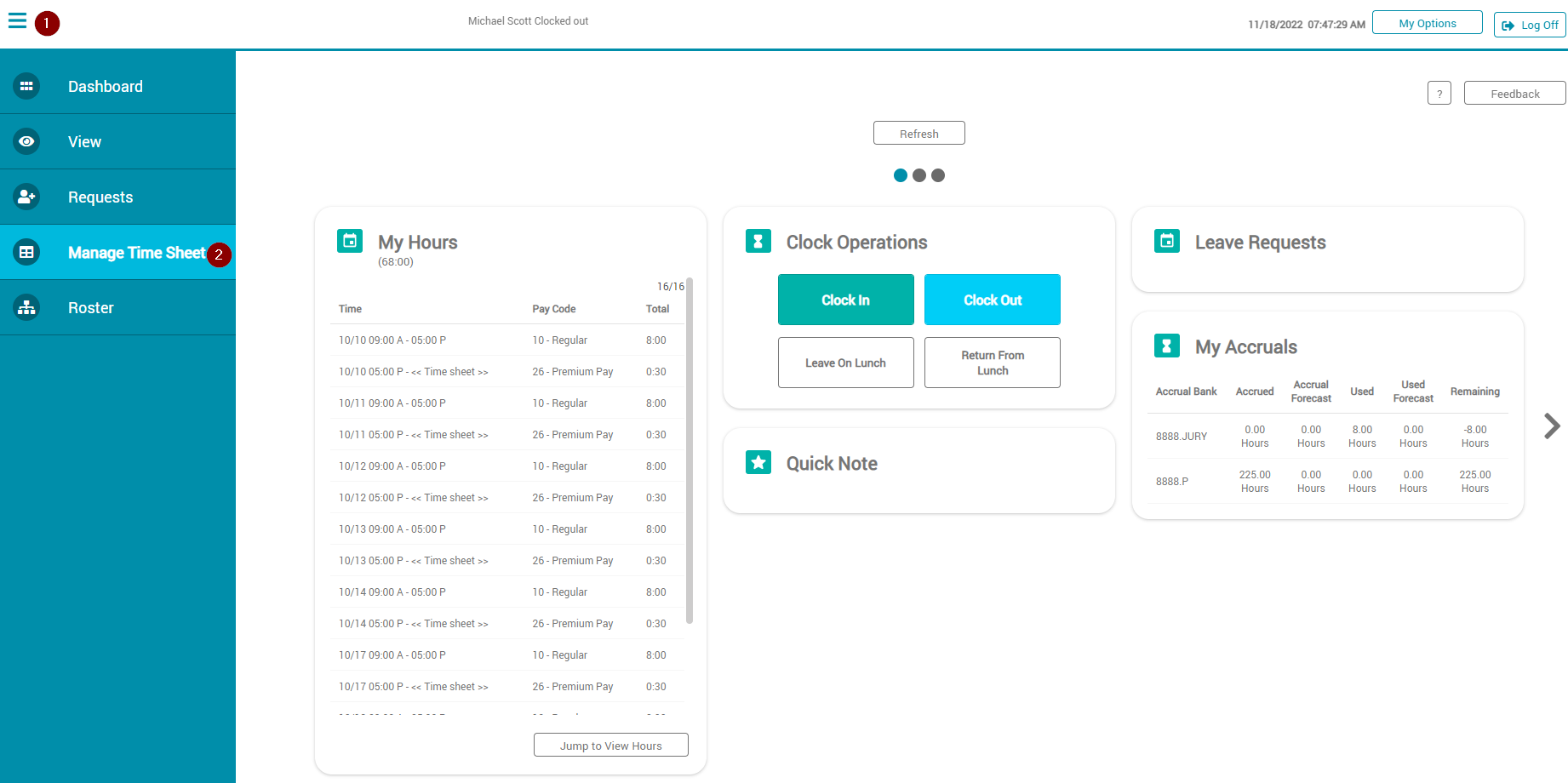
Task: Click 10/13 05:00 P Time sheet row
Action: [x=507, y=560]
